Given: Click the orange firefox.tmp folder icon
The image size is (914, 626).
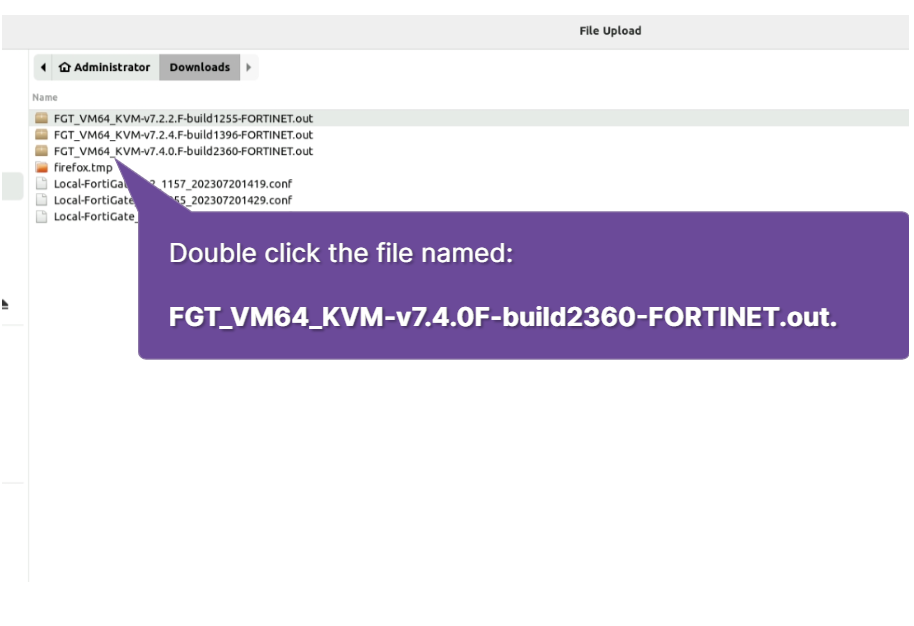Looking at the screenshot, I should click(x=41, y=167).
